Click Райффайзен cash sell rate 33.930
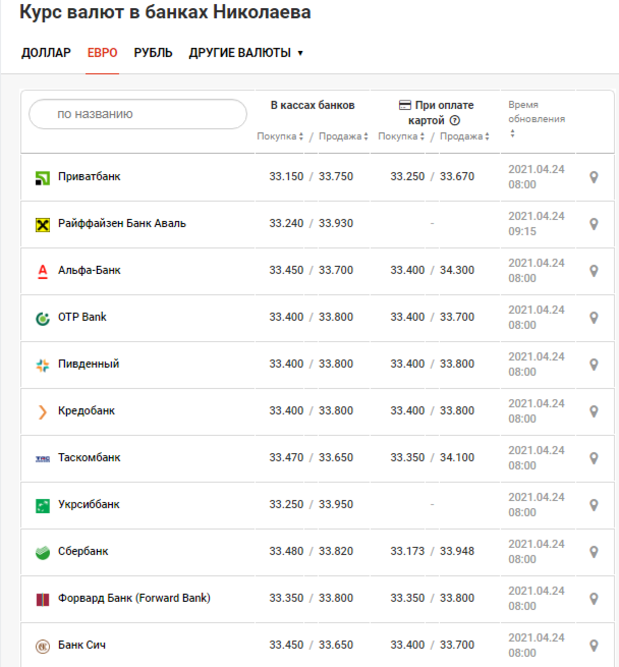This screenshot has height=667, width=619. pyautogui.click(x=336, y=223)
